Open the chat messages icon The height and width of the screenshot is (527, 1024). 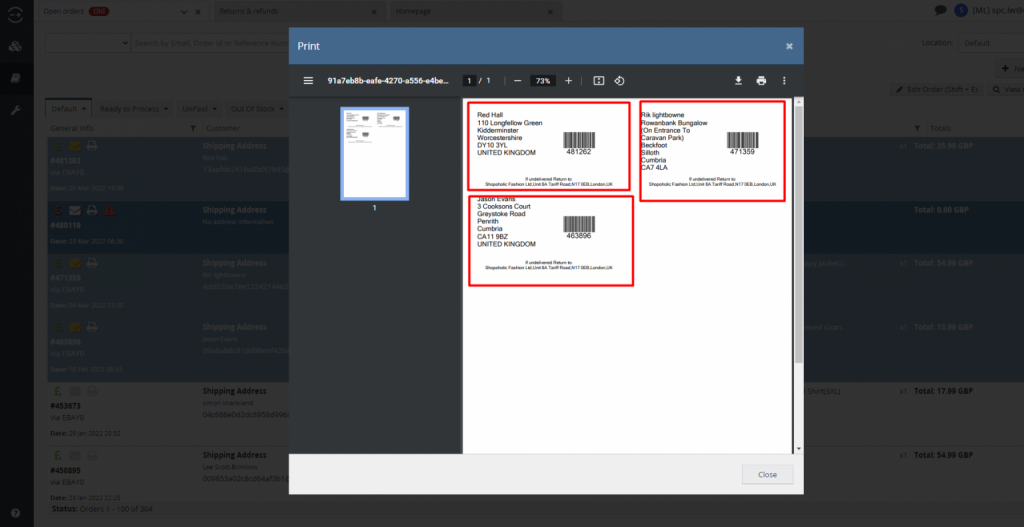(x=940, y=10)
